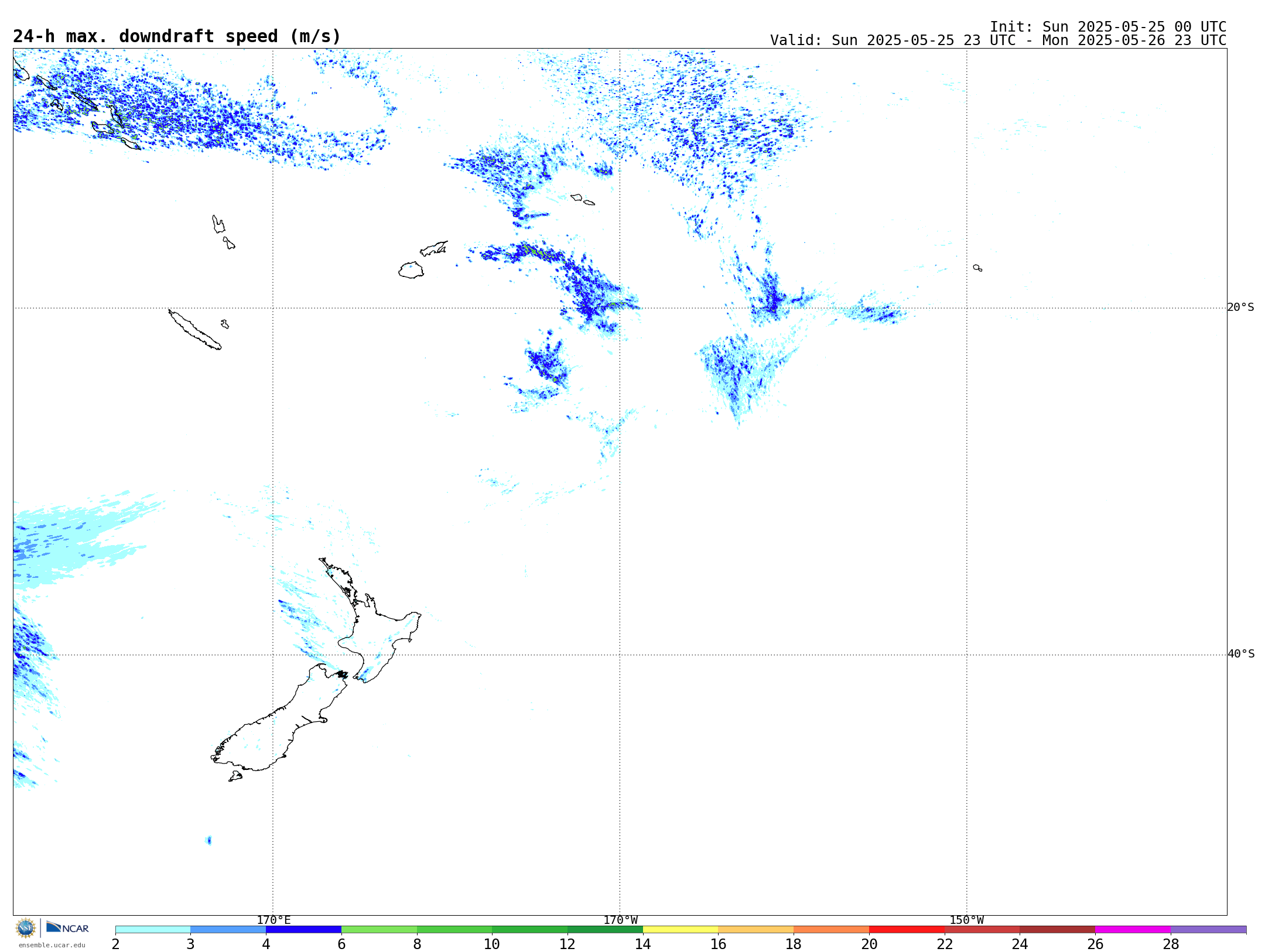Screen dimensions: 1265x952
Task: Click the 'Valid:' time range line
Action: [x=999, y=40]
